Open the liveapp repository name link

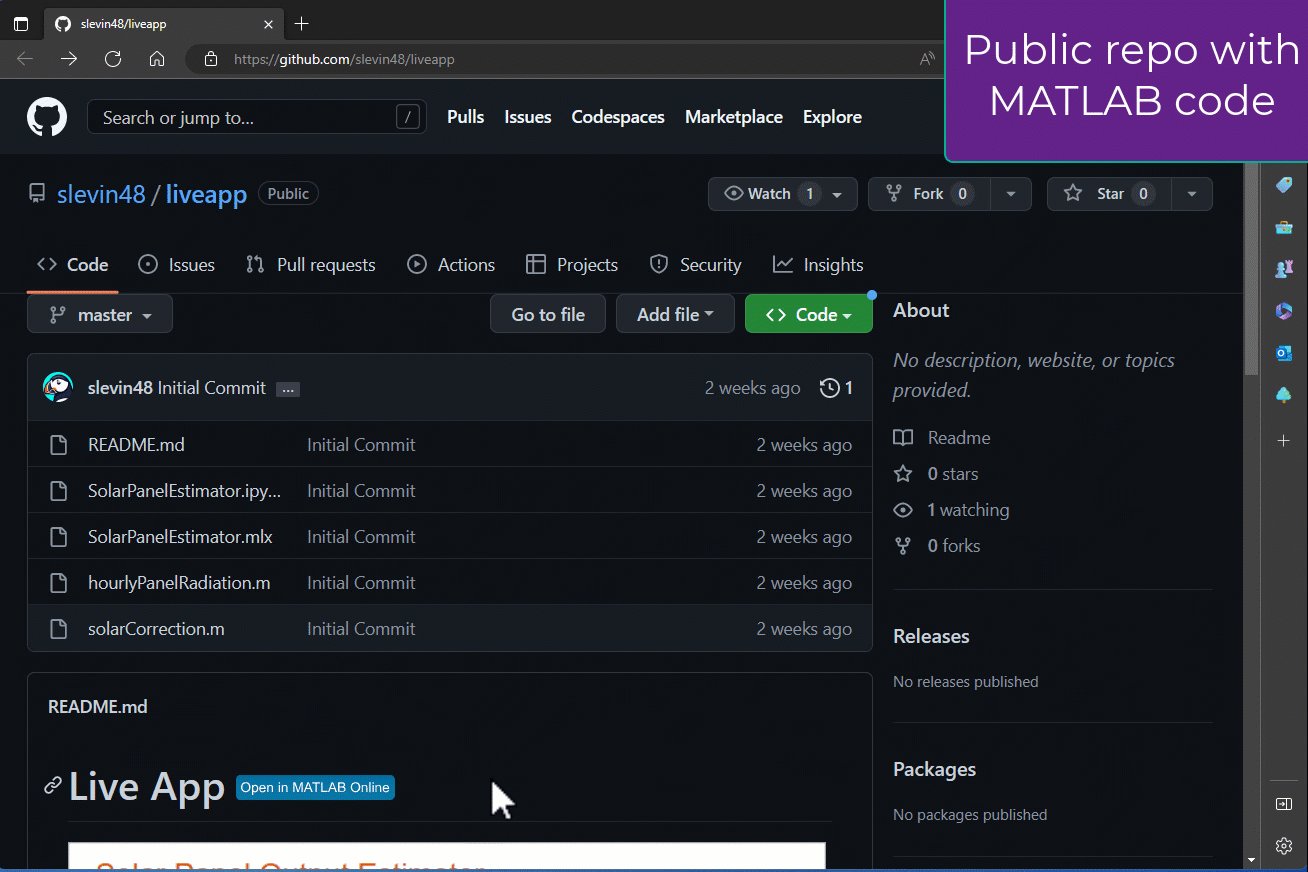click(206, 194)
